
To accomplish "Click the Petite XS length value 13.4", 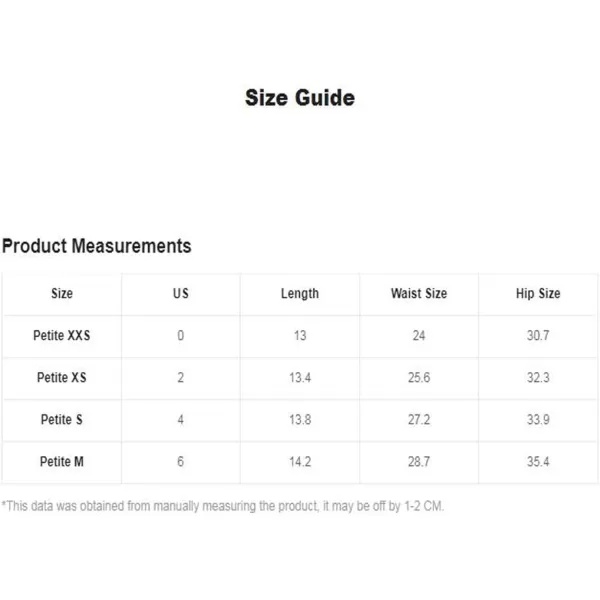I will pos(300,378).
